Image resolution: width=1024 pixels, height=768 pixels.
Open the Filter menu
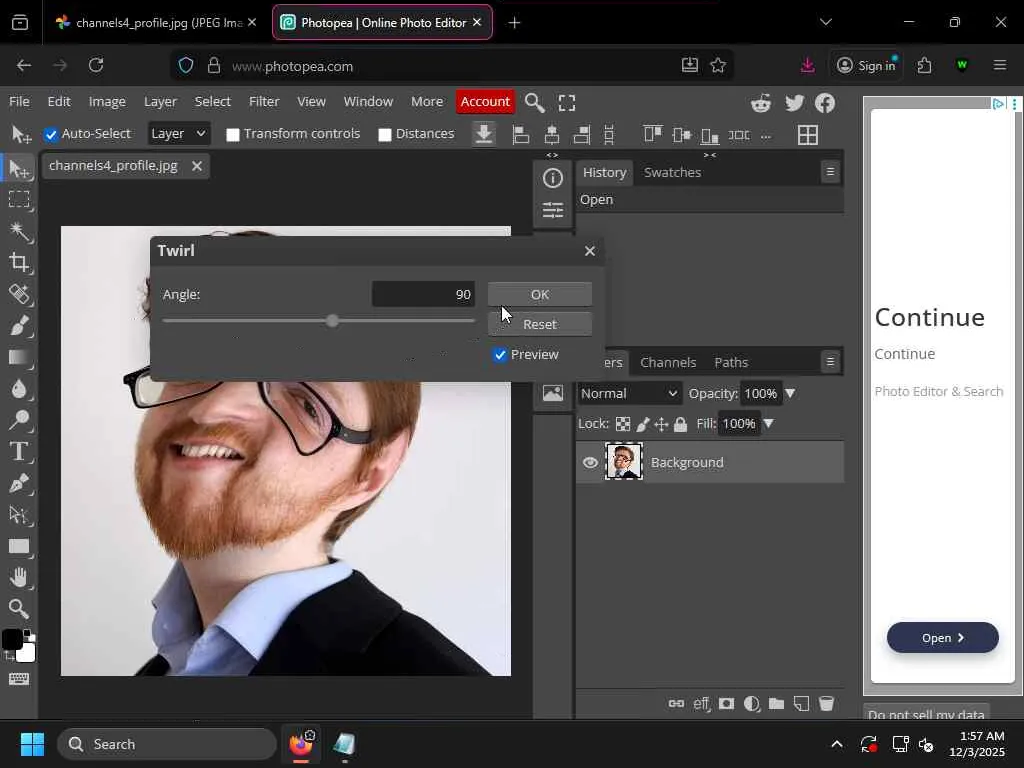(264, 101)
